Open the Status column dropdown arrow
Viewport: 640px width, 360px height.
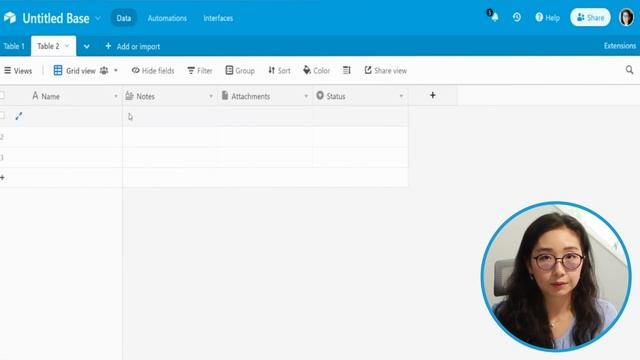pos(401,96)
